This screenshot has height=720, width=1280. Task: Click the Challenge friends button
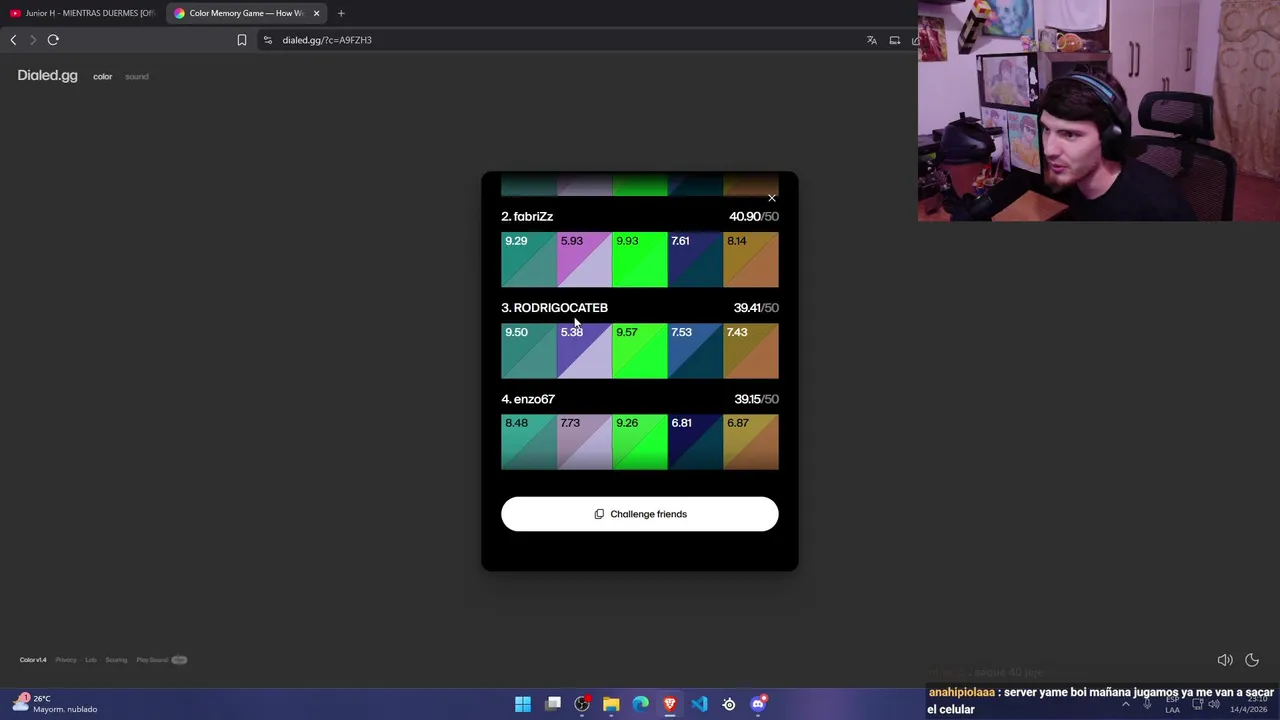point(640,514)
